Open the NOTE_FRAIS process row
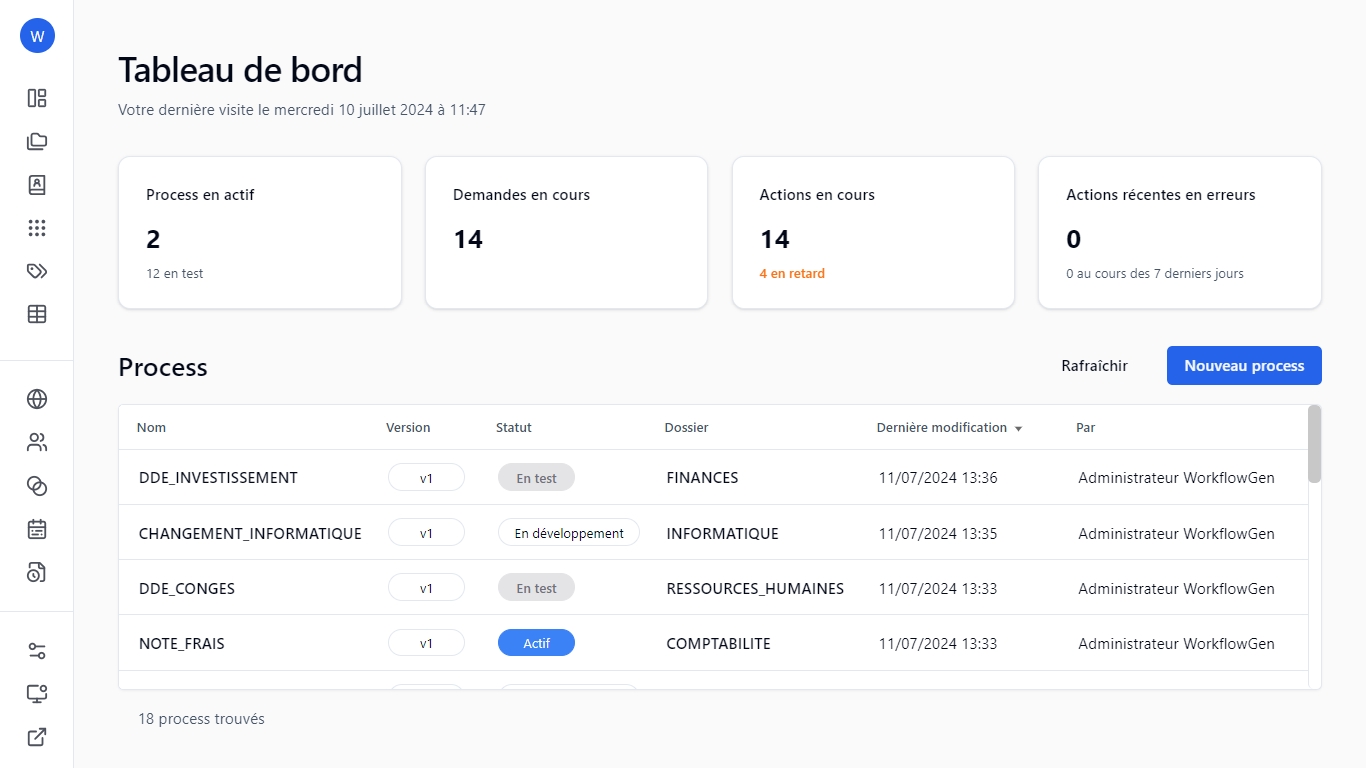 [182, 644]
